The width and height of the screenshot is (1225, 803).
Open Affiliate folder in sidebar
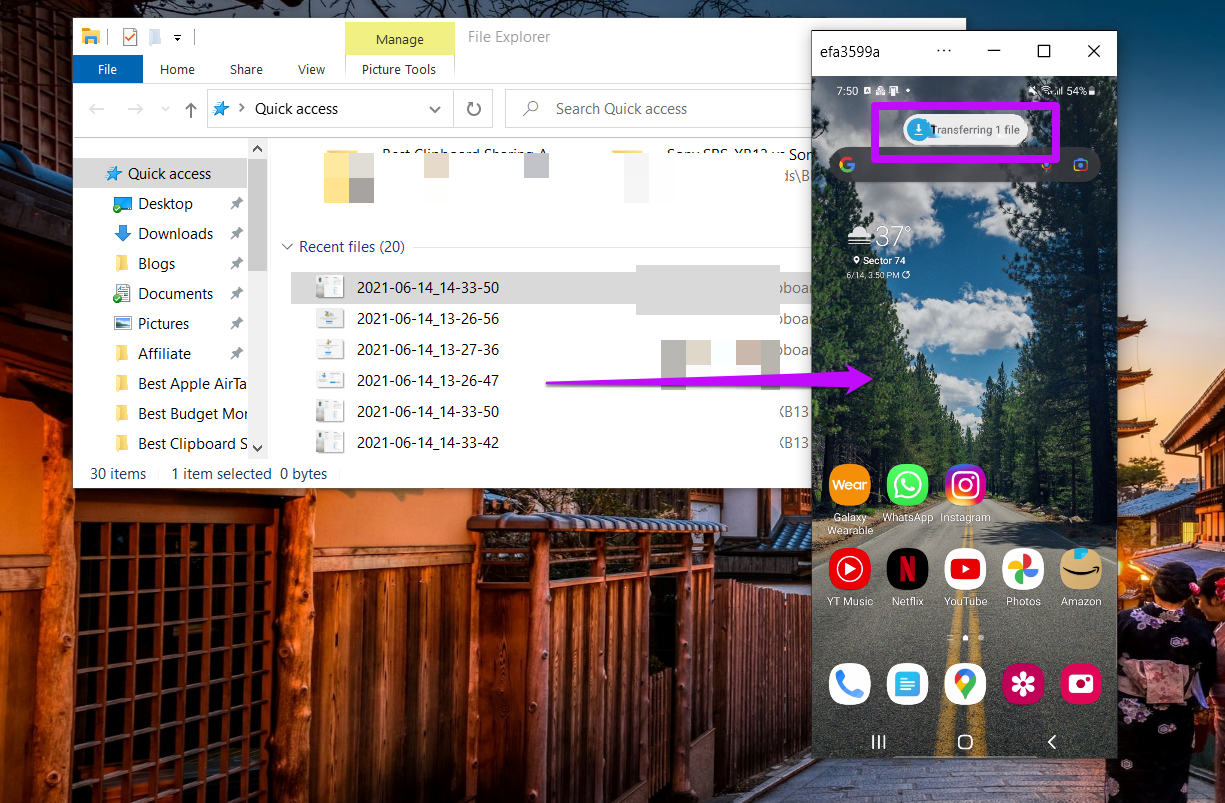coord(164,353)
